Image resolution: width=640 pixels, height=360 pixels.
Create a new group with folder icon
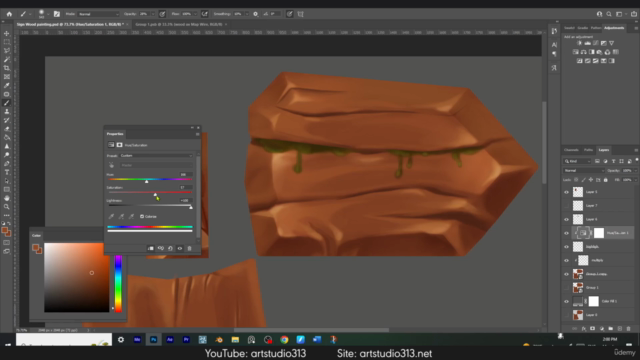click(x=611, y=329)
